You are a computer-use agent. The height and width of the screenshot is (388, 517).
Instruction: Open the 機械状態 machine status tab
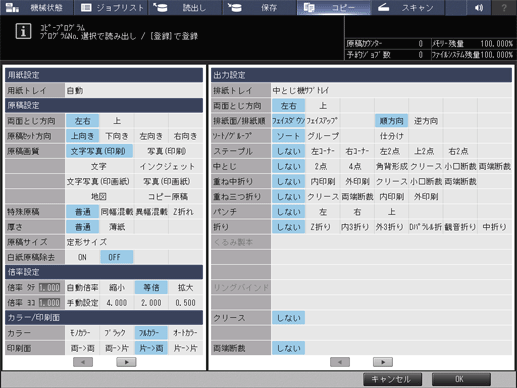coord(37,7)
